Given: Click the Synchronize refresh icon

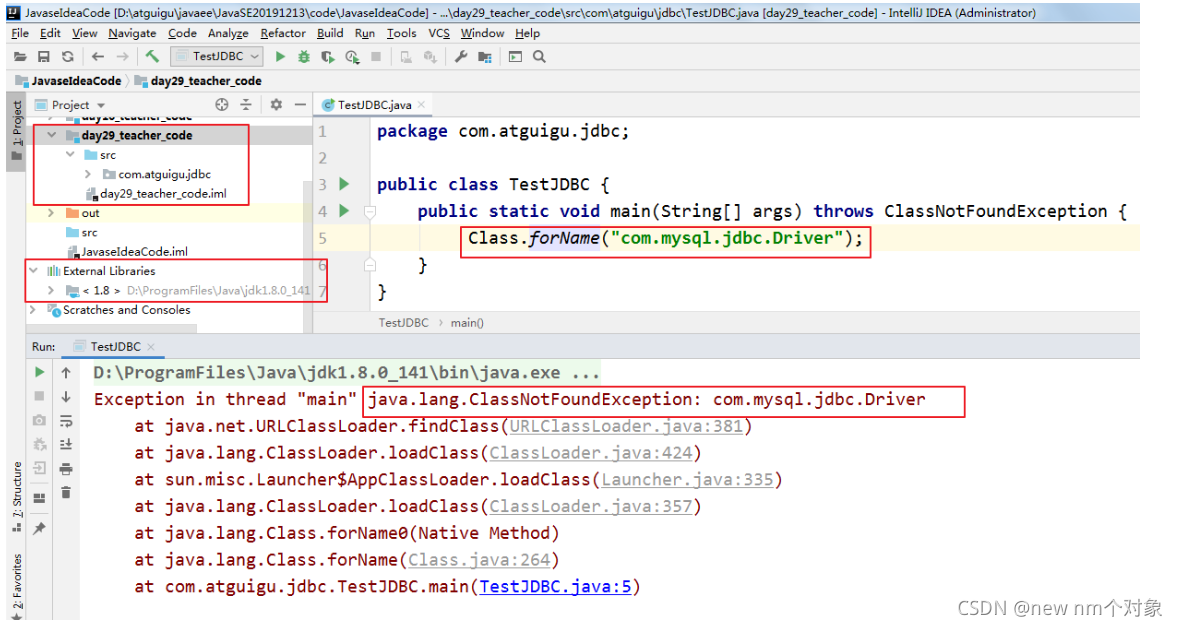Looking at the screenshot, I should click(x=68, y=56).
